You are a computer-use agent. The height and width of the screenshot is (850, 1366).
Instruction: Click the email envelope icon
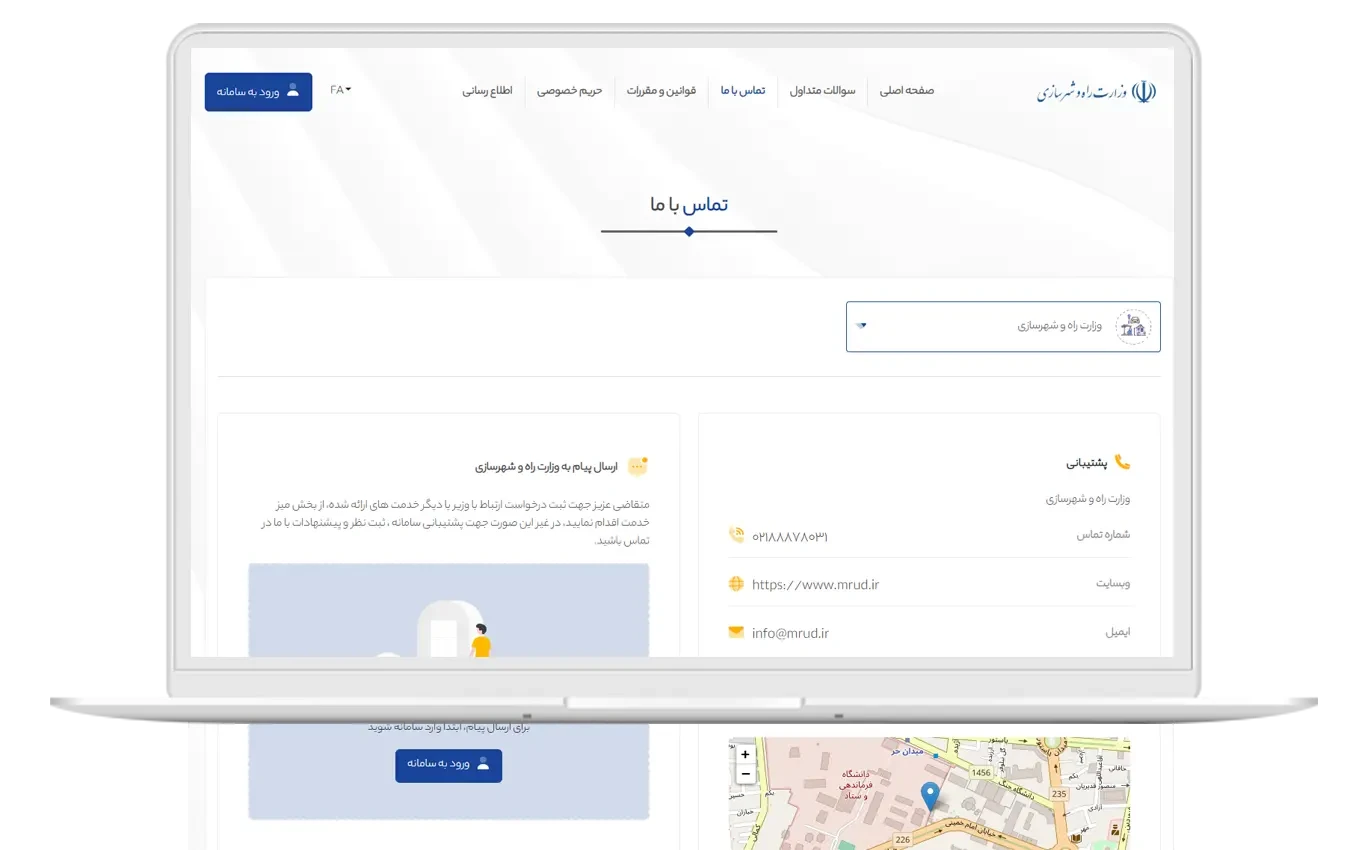736,632
